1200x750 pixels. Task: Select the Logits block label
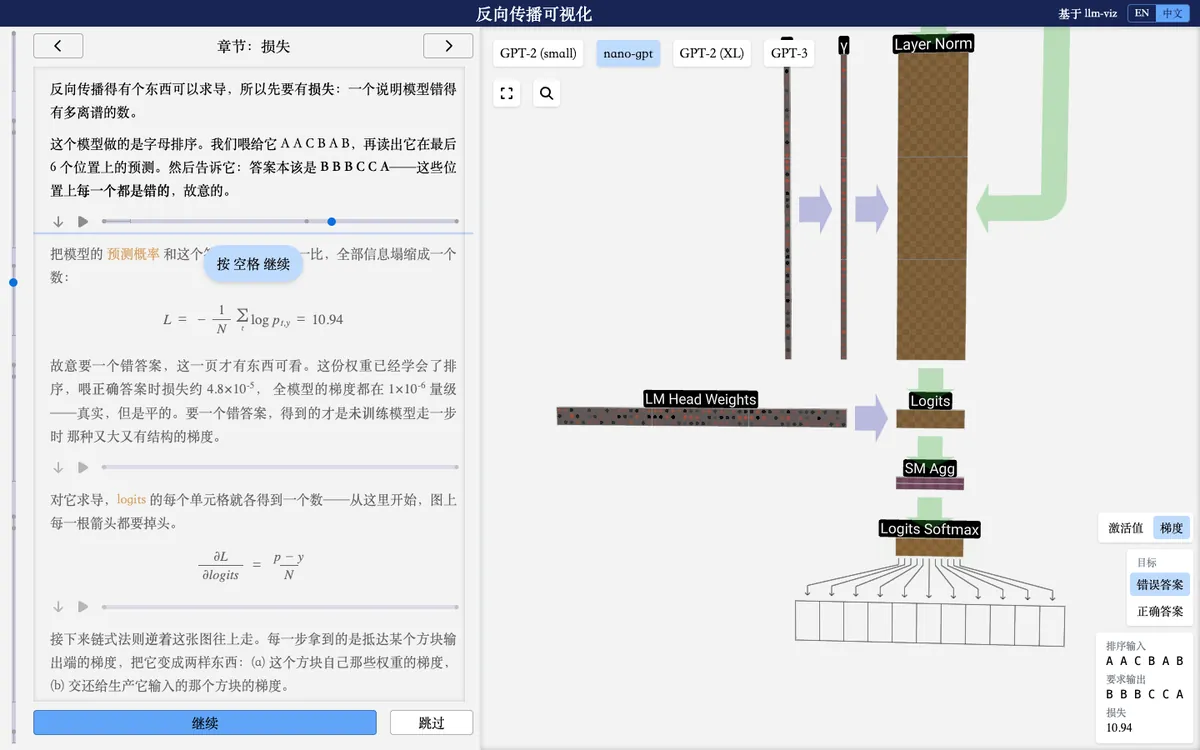(930, 401)
